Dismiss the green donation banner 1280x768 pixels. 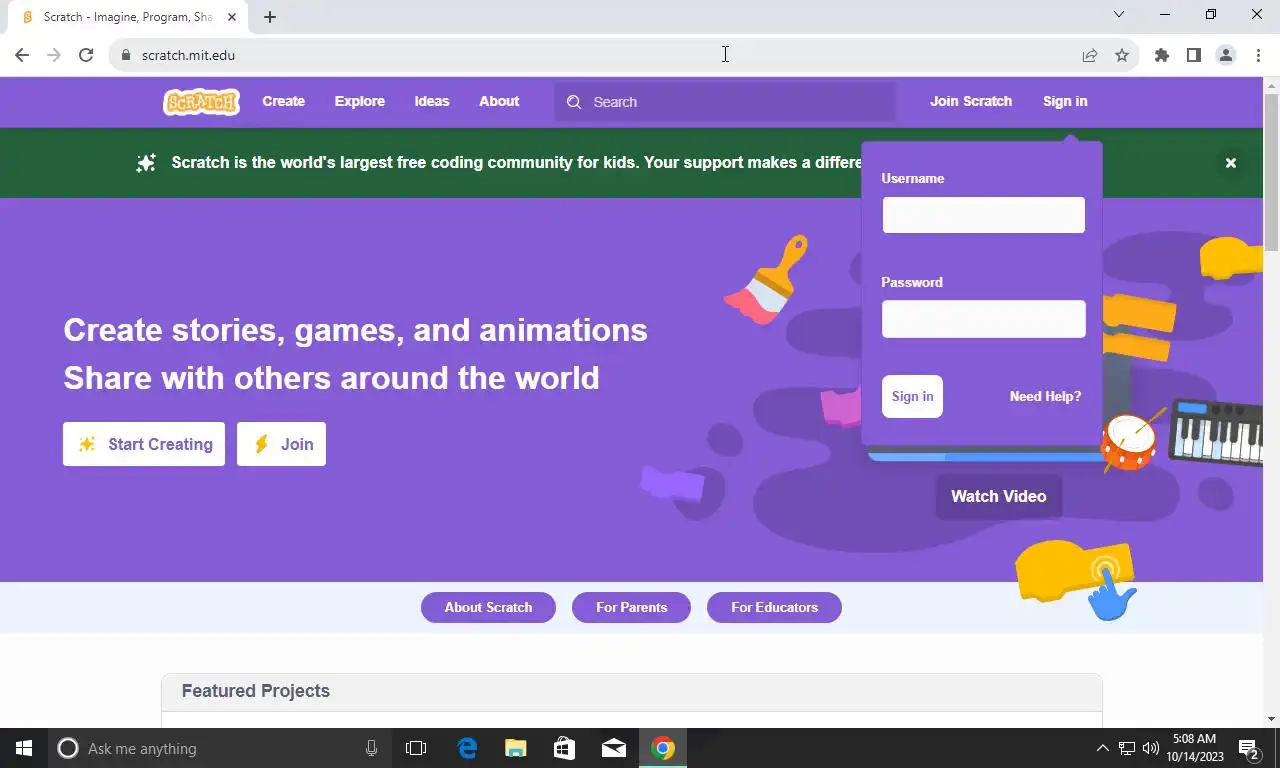[1231, 162]
